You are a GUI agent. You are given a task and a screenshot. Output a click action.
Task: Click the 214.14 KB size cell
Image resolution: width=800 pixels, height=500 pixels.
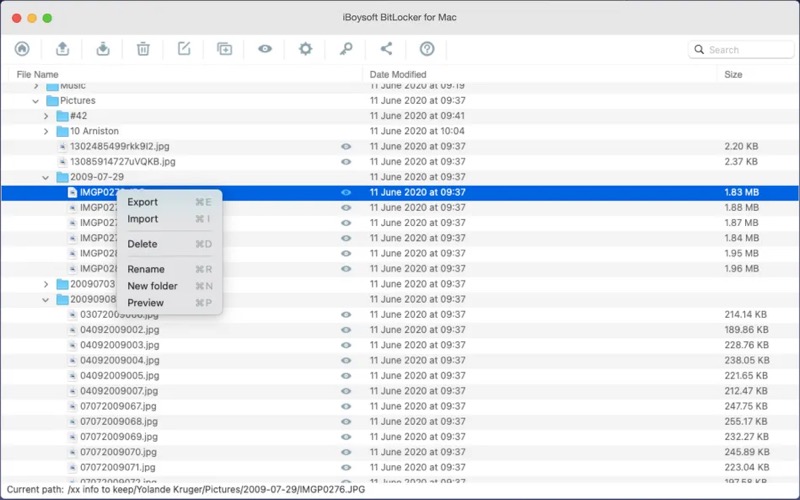coord(746,314)
